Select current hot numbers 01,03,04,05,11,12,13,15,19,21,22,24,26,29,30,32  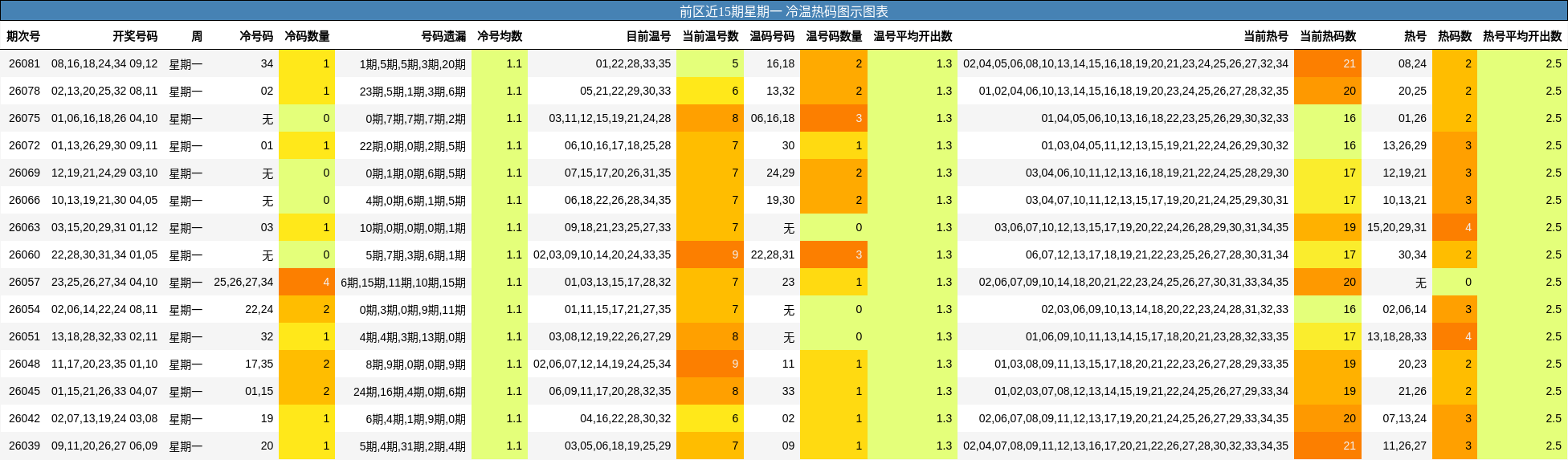point(1165,145)
